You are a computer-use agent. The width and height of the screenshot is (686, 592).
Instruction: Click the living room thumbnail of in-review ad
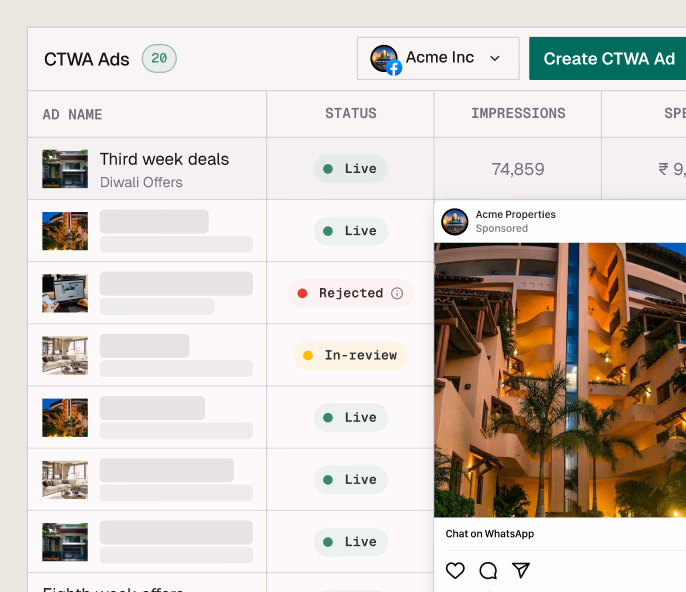(65, 355)
